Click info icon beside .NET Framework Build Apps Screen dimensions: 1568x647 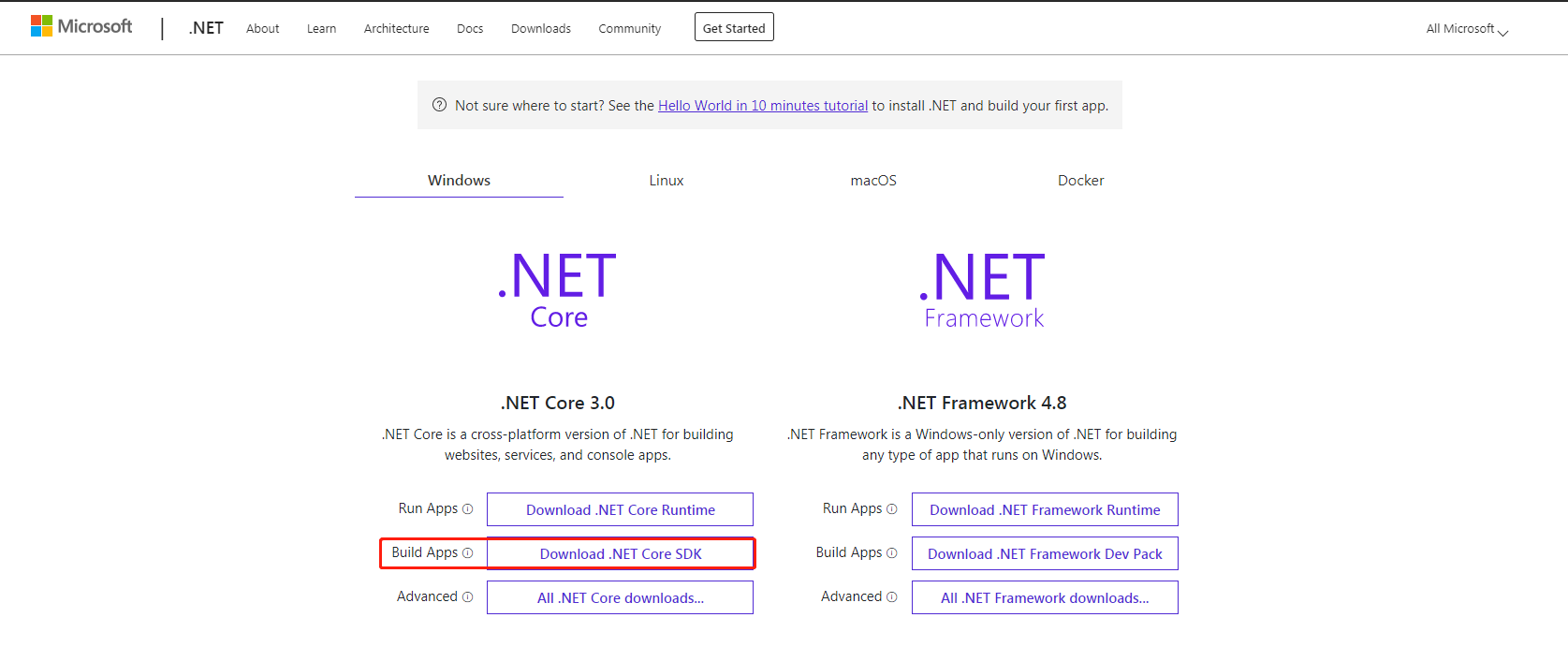pyautogui.click(x=892, y=553)
